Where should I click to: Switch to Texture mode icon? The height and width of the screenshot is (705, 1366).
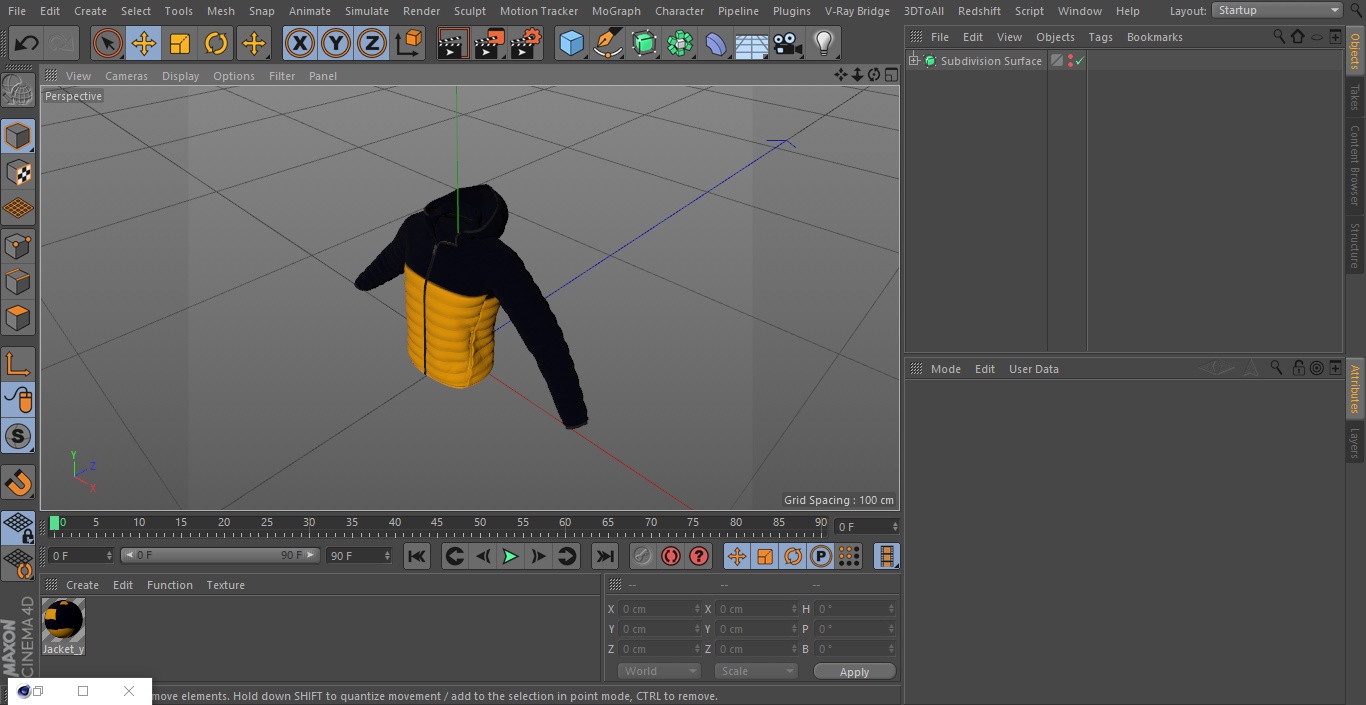[18, 173]
